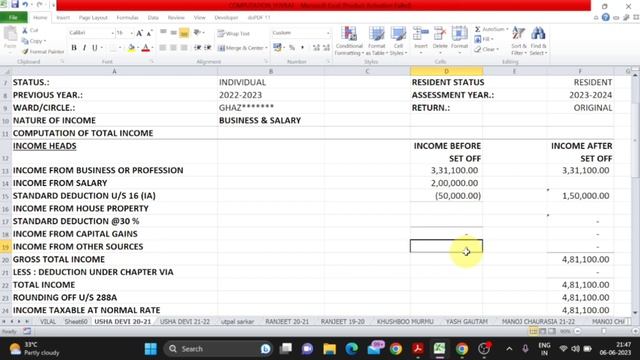Open the borders dropdown arrow
This screenshot has height=360, width=640.
click(x=120, y=48)
